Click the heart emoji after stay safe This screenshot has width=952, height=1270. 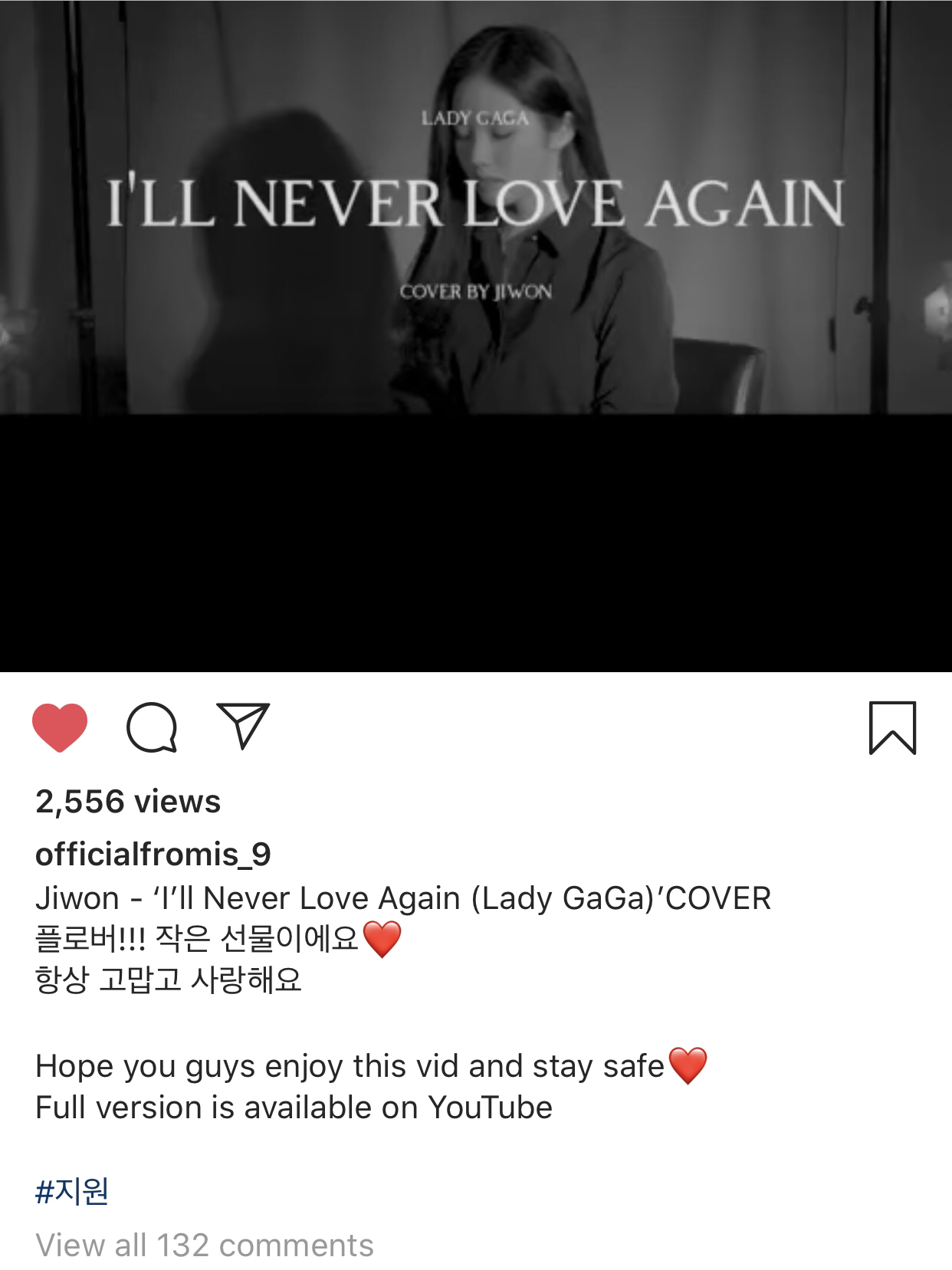coord(688,1066)
